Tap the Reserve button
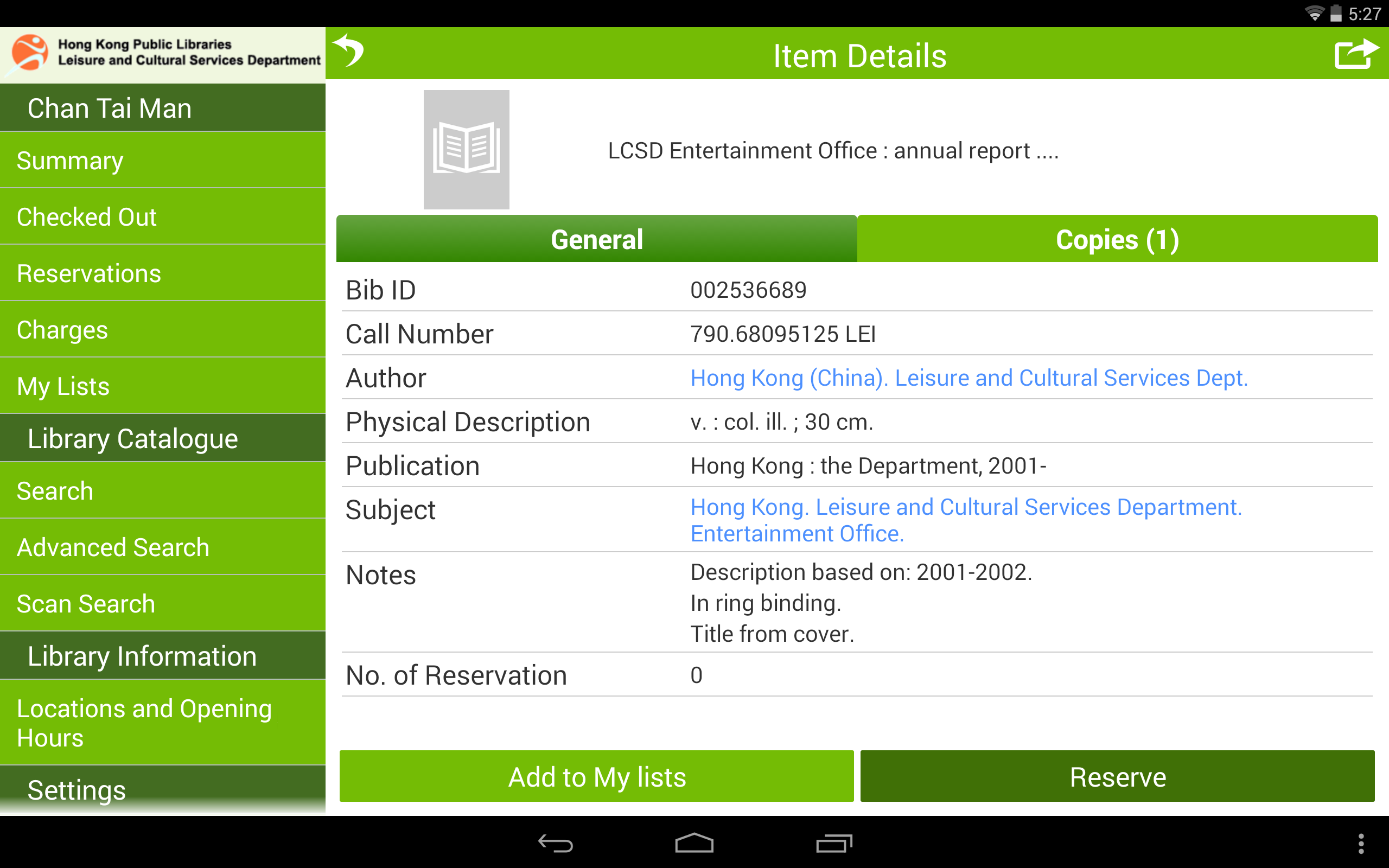The height and width of the screenshot is (868, 1389). point(1117,776)
